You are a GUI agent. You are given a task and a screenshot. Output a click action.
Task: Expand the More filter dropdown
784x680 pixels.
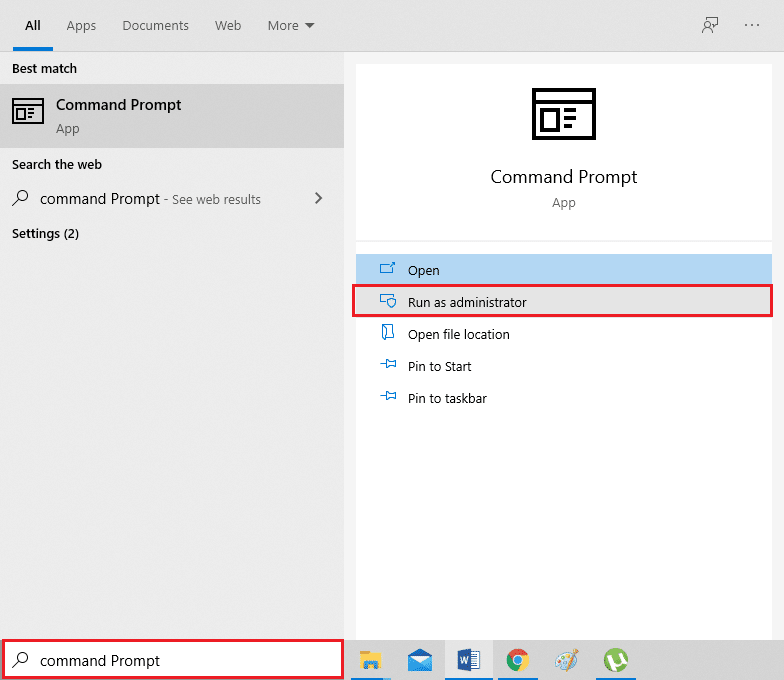(291, 26)
